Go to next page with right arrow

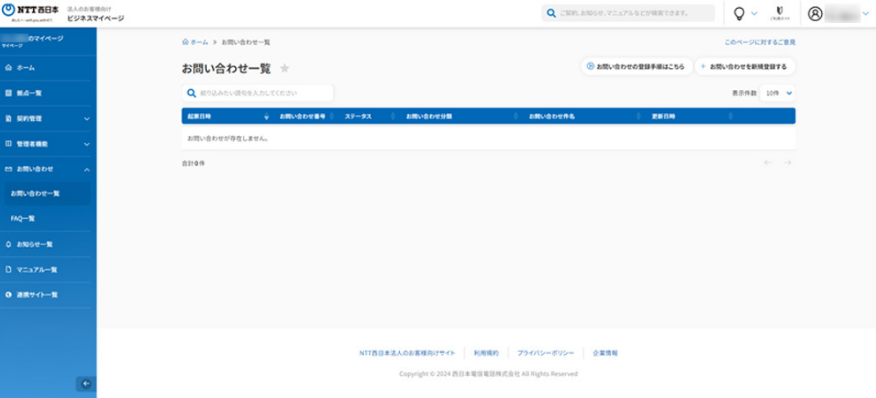787,163
